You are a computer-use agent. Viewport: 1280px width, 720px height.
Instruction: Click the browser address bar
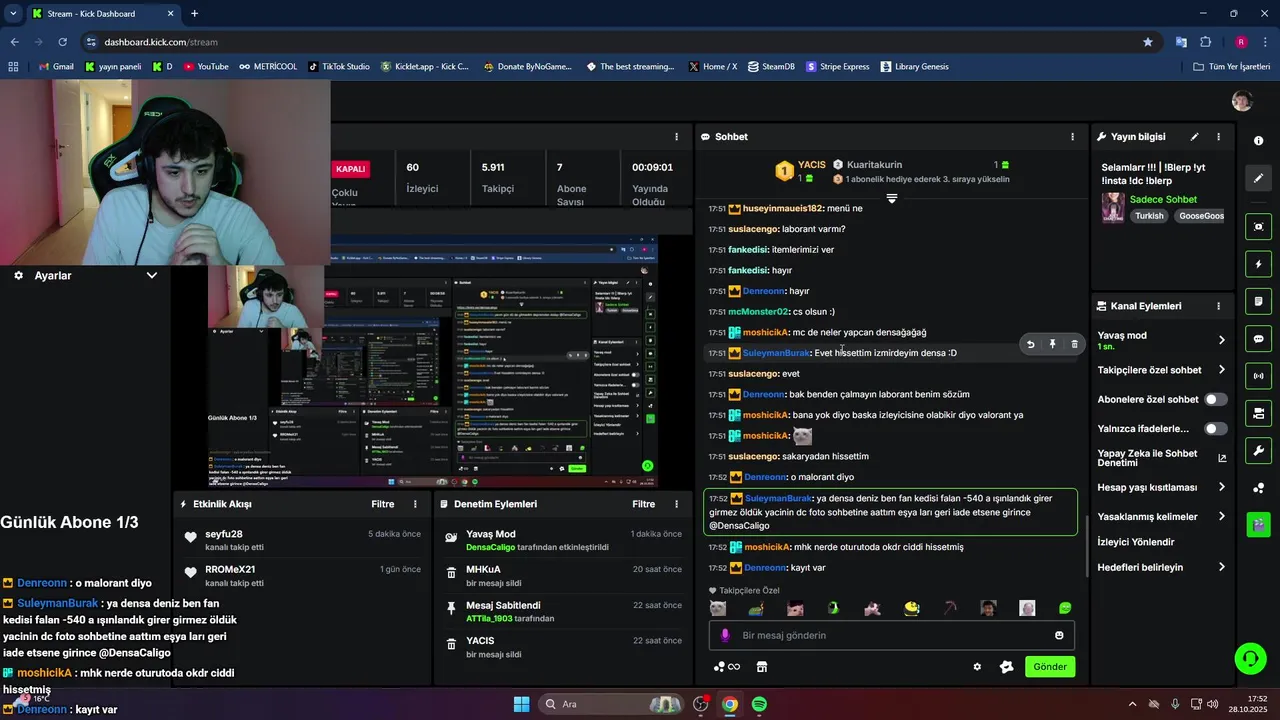click(x=620, y=42)
